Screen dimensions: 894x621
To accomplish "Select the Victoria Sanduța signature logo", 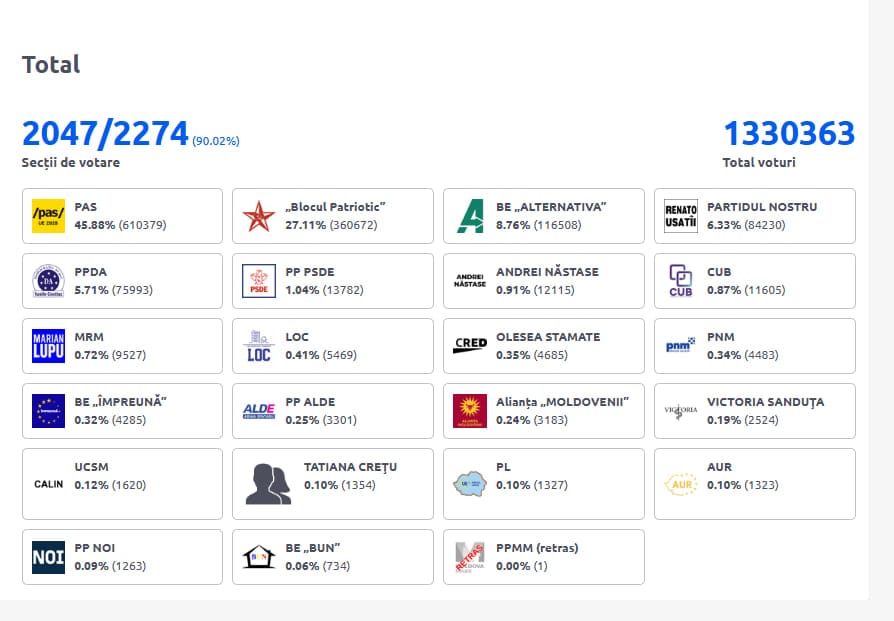I will coord(681,411).
